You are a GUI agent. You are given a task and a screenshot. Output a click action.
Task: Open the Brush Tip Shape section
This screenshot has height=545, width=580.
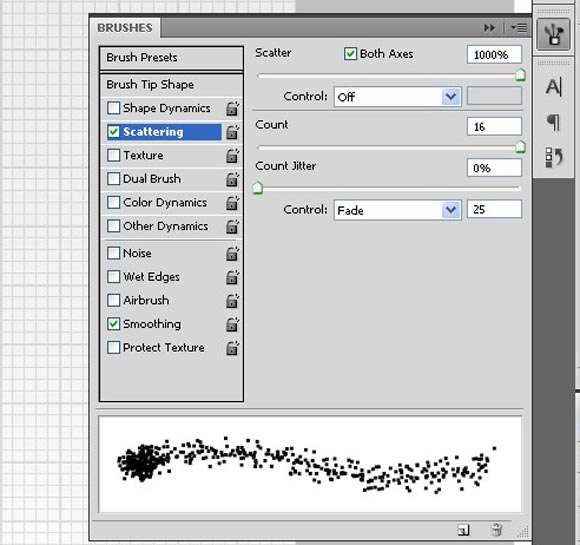pos(171,85)
